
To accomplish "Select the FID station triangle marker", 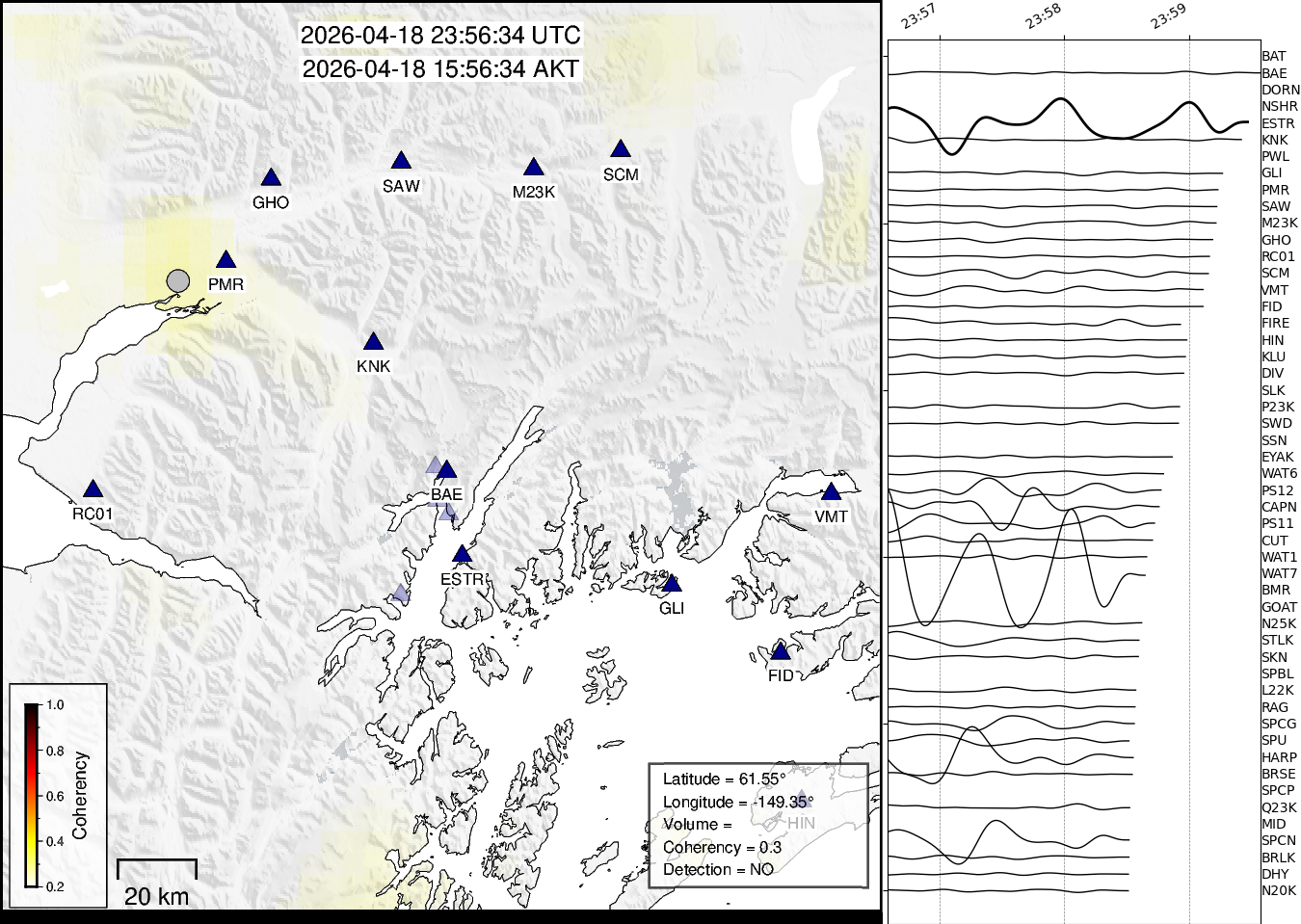I will 781,651.
